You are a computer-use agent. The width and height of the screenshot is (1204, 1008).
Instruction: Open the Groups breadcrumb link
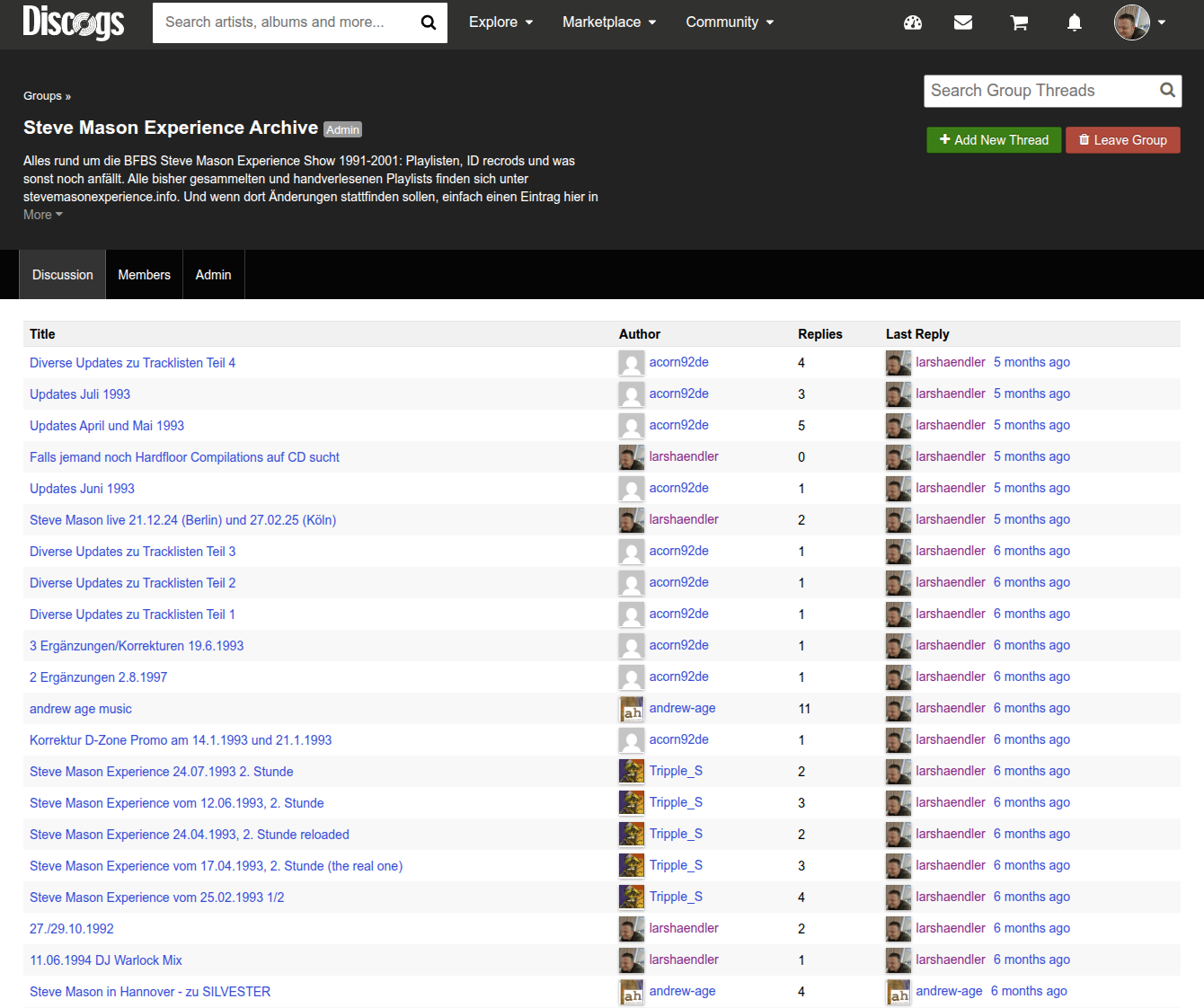[42, 96]
